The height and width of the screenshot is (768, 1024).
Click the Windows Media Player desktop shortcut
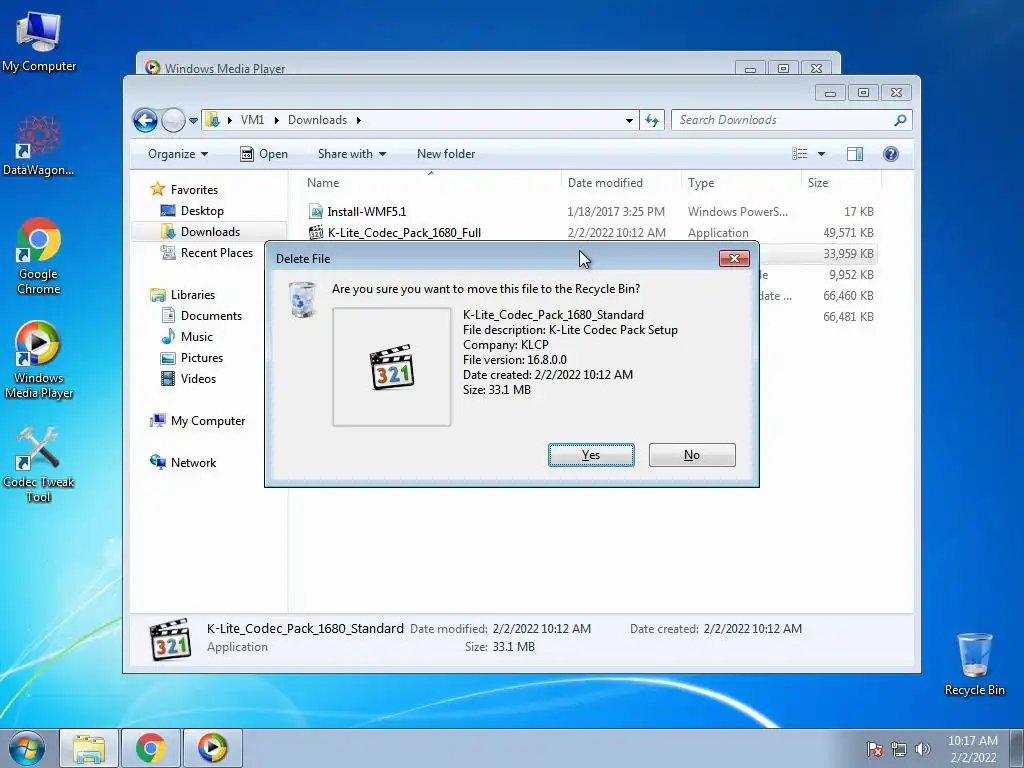click(39, 359)
